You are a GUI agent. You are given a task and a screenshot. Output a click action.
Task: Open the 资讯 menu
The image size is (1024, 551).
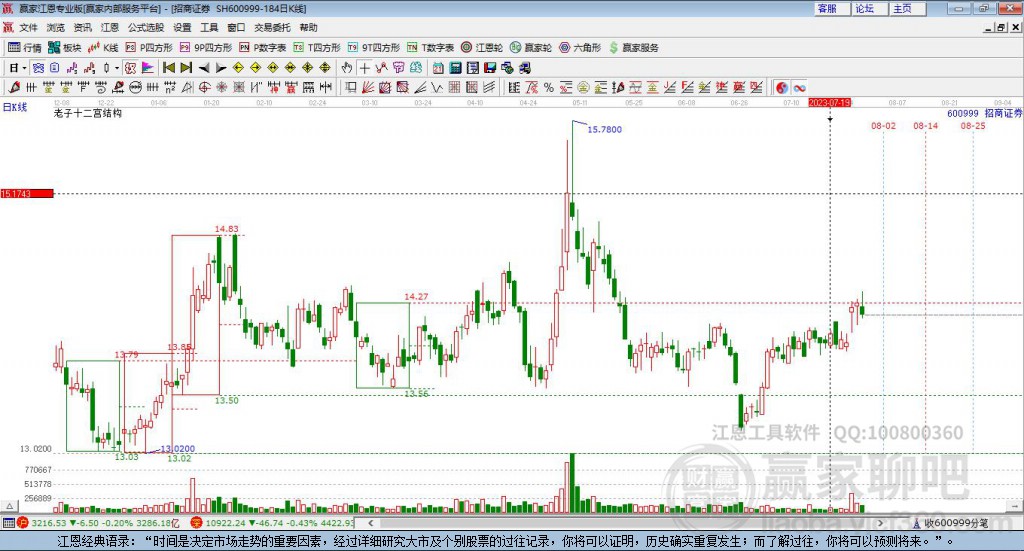[x=82, y=27]
